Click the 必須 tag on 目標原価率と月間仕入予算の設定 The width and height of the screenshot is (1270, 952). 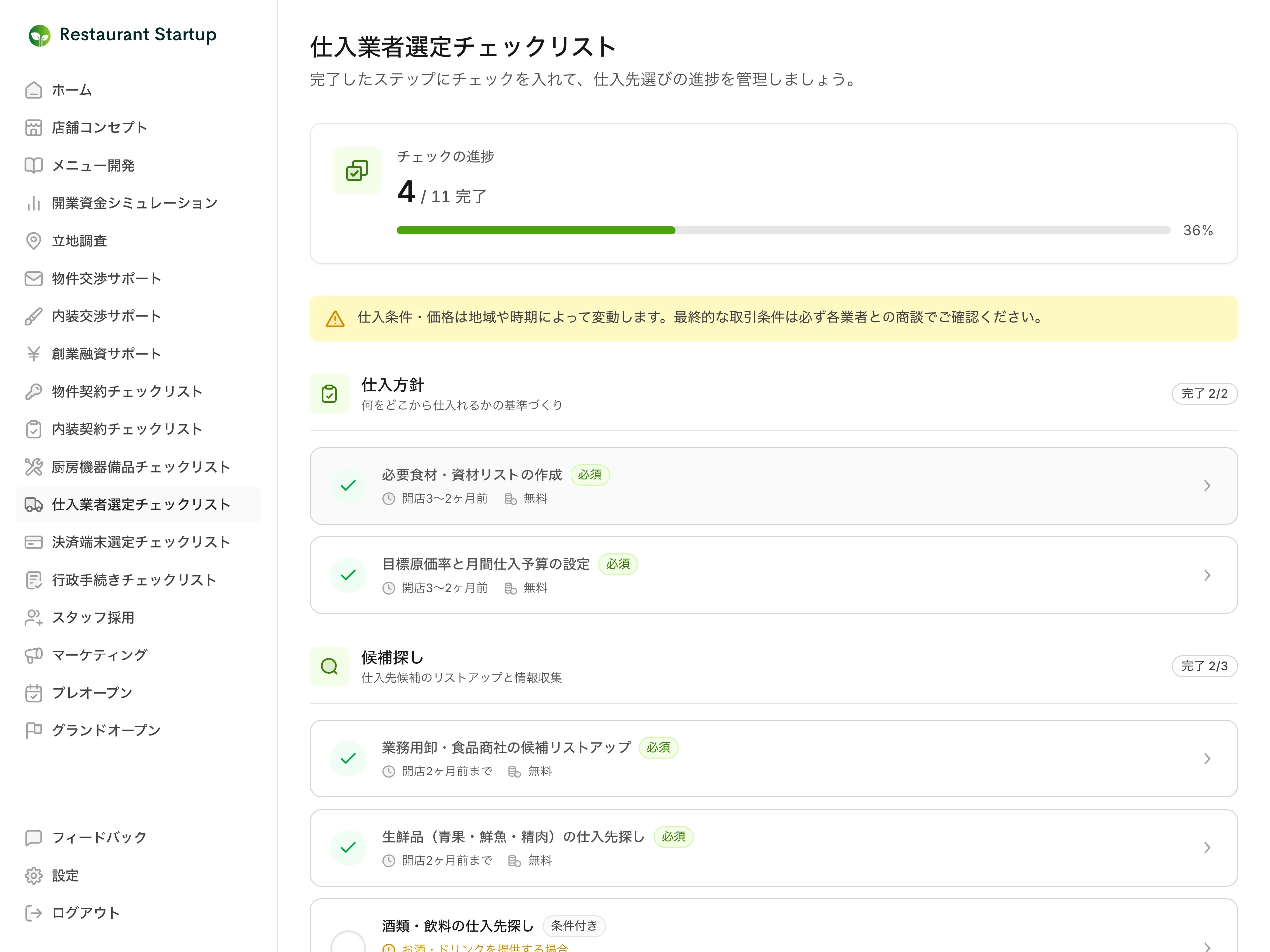(x=618, y=564)
